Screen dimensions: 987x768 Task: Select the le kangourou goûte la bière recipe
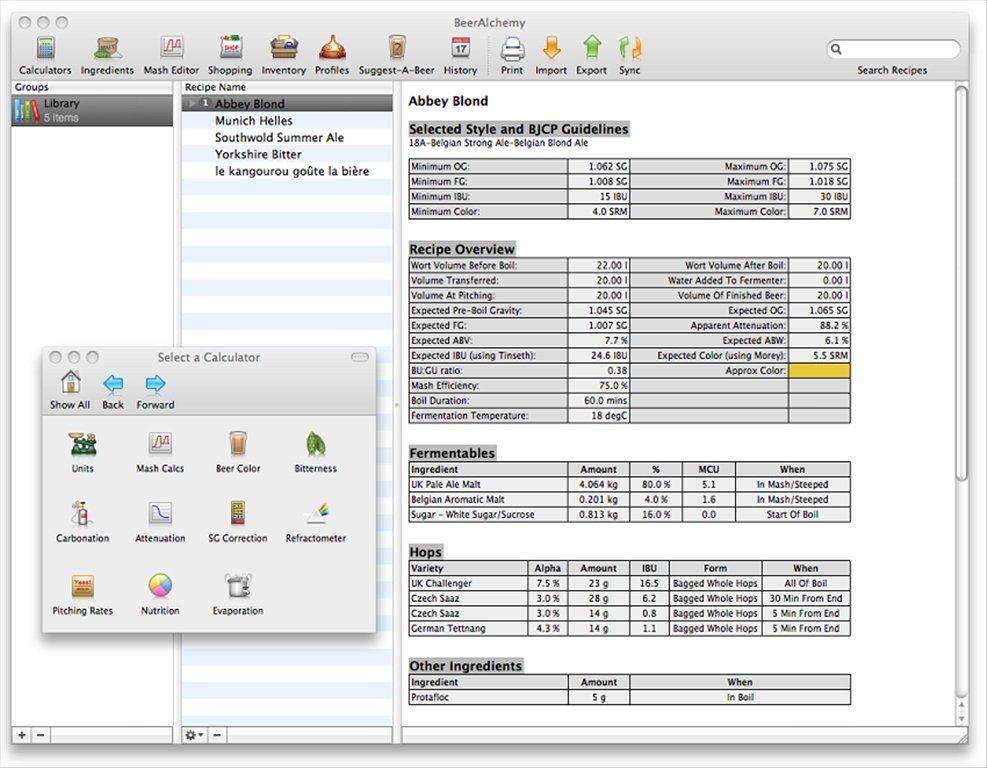(x=287, y=171)
